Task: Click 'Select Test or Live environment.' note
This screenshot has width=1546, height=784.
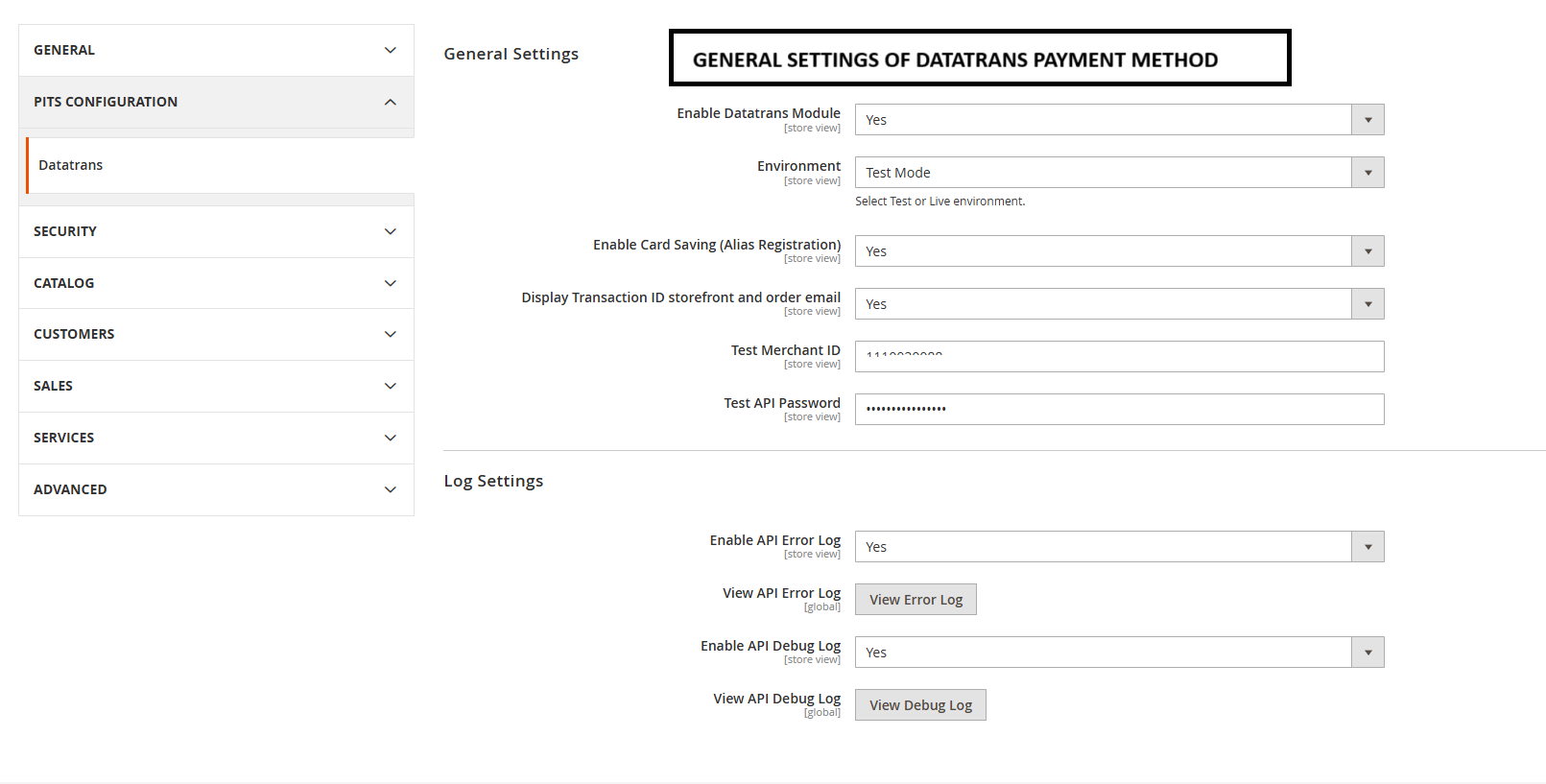Action: [x=939, y=202]
